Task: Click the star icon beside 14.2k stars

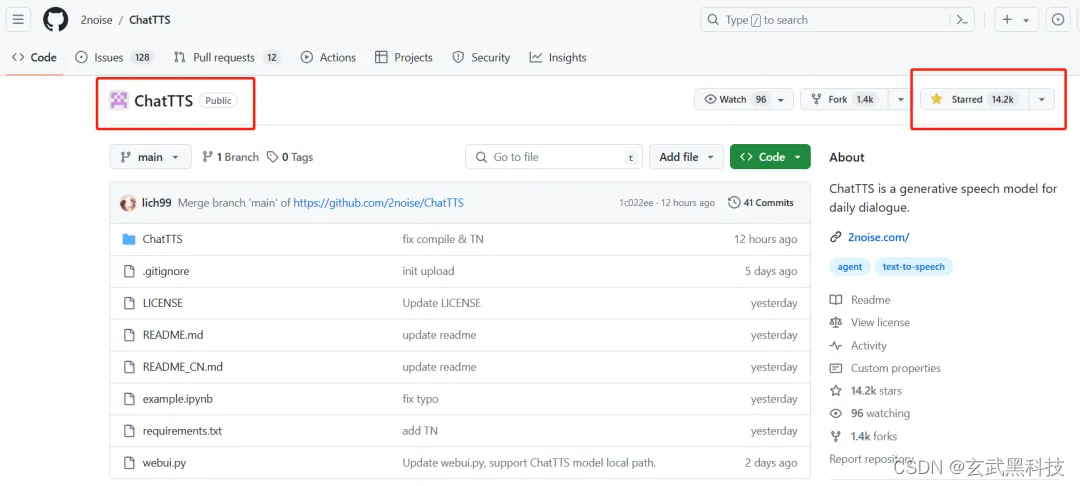Action: [835, 391]
